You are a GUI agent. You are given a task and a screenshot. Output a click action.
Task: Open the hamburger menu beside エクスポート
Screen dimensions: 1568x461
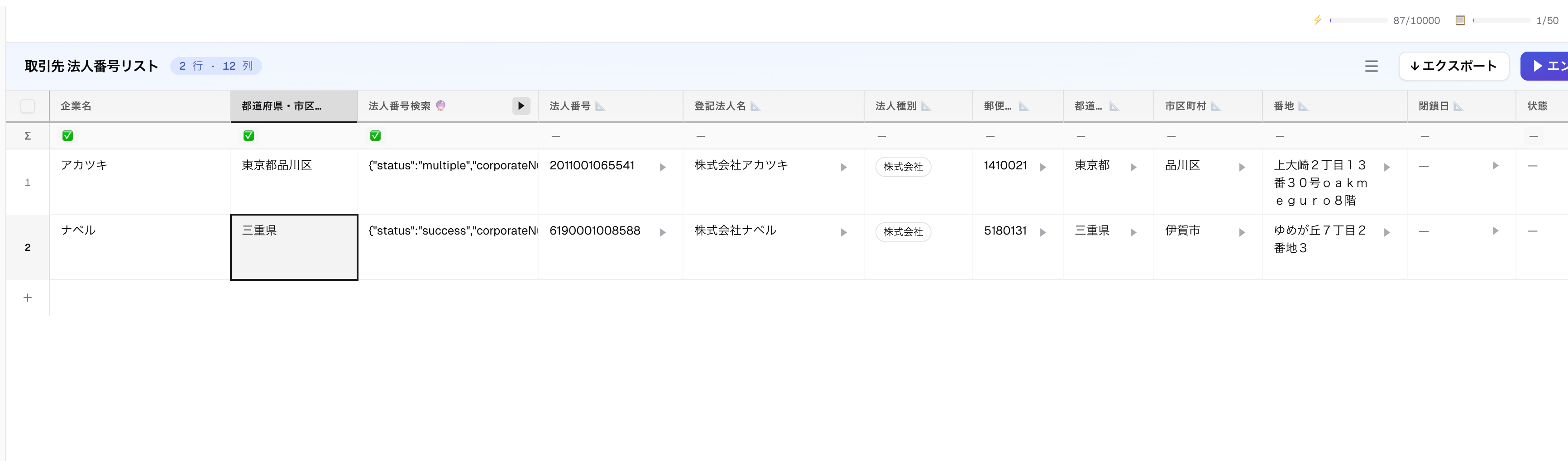pos(1372,66)
